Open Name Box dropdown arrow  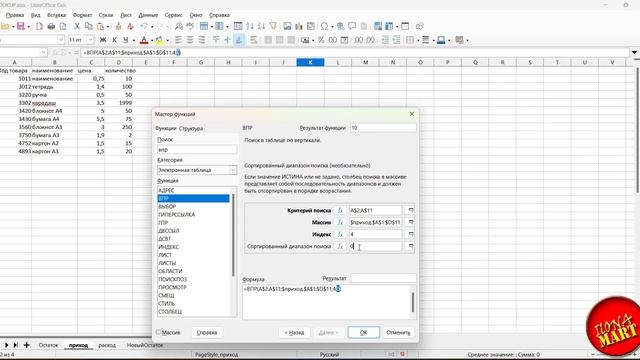point(43,53)
